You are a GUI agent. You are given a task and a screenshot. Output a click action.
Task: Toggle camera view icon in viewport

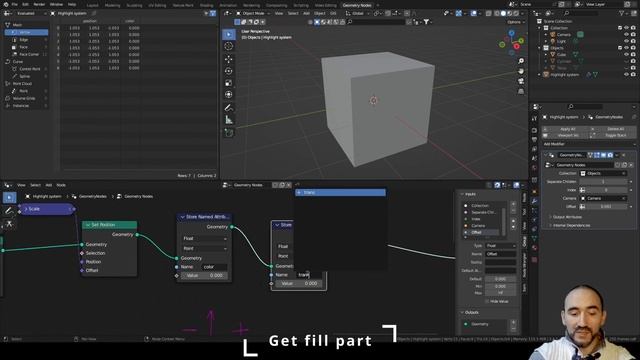click(x=521, y=81)
